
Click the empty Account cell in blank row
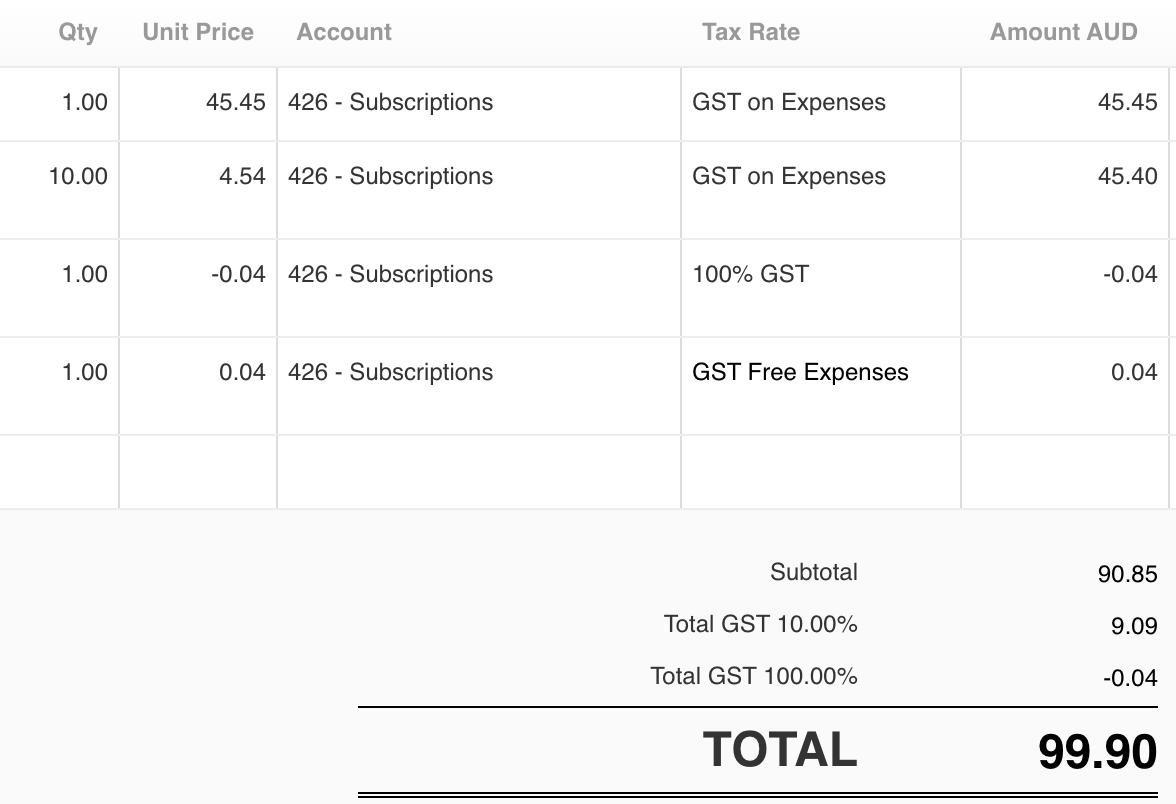(478, 472)
